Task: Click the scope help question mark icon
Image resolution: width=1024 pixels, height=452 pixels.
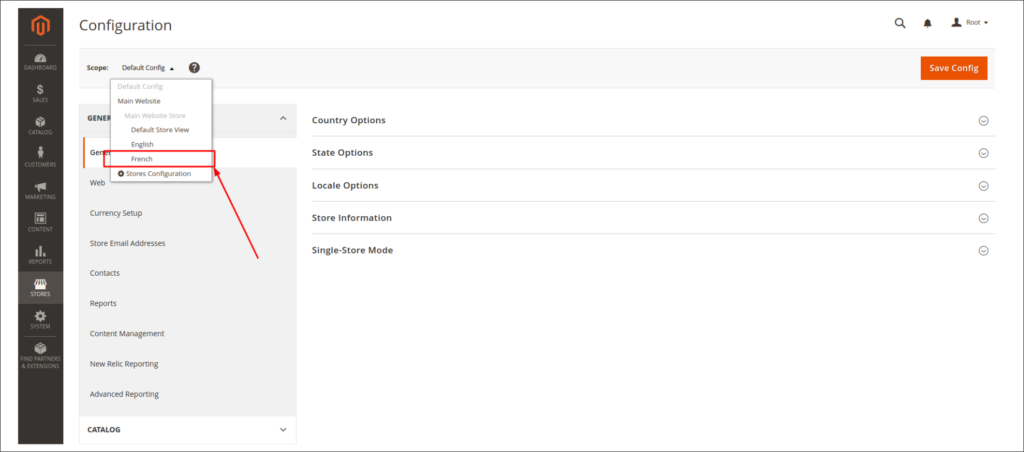Action: (194, 67)
